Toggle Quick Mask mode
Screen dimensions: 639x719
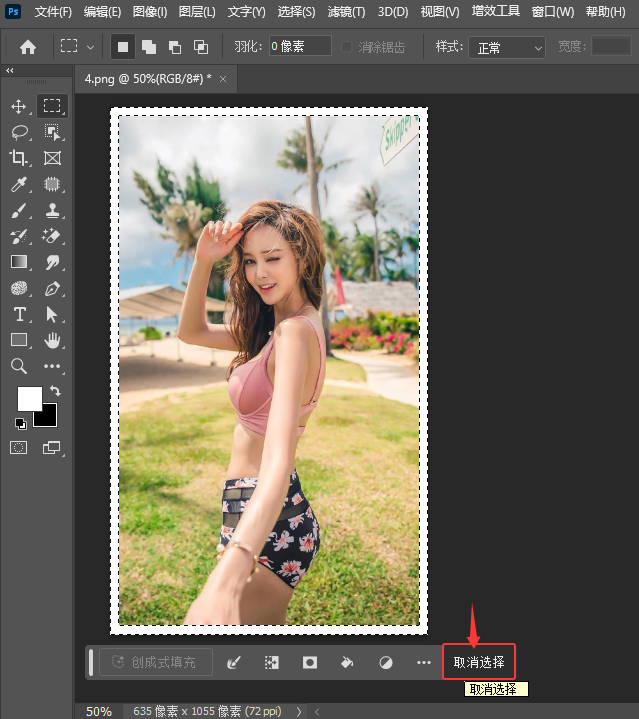(18, 448)
